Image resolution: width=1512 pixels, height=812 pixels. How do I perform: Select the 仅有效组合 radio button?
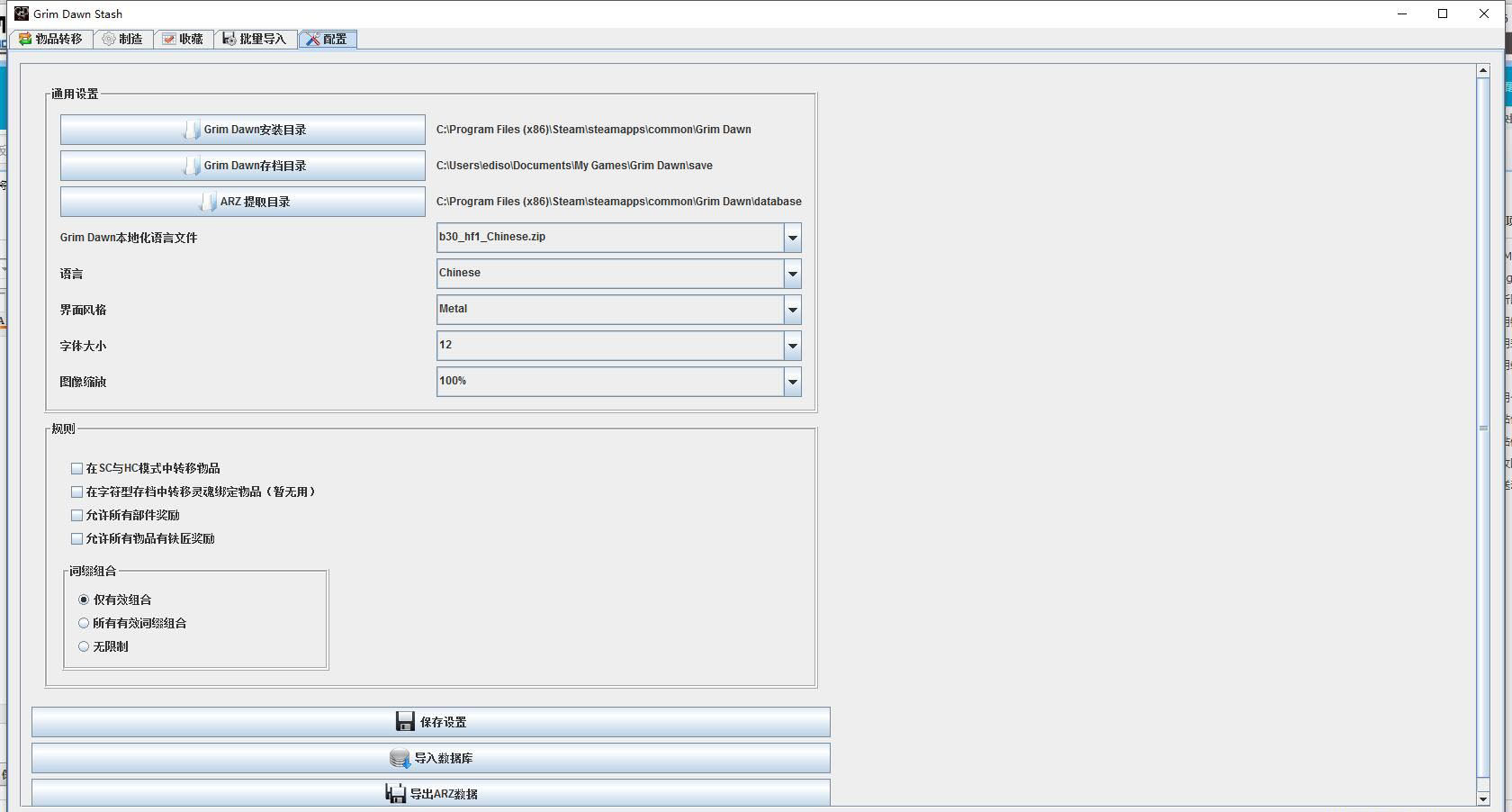pyautogui.click(x=84, y=600)
